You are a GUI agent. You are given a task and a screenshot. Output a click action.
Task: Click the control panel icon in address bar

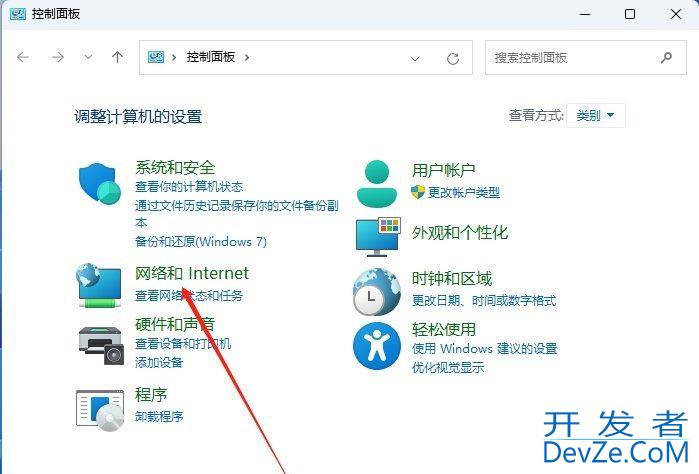[x=156, y=57]
